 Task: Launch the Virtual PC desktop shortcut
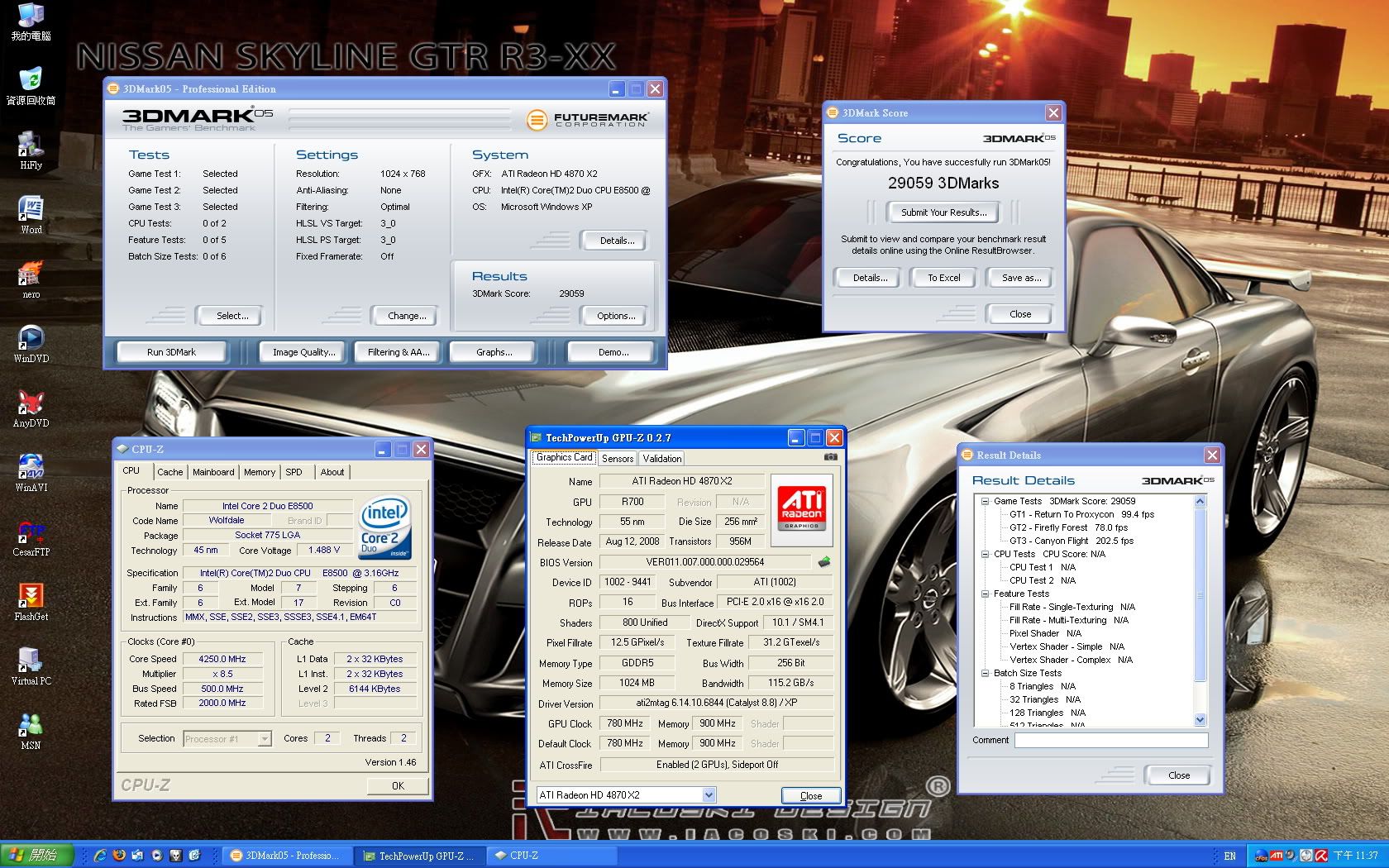tap(31, 667)
